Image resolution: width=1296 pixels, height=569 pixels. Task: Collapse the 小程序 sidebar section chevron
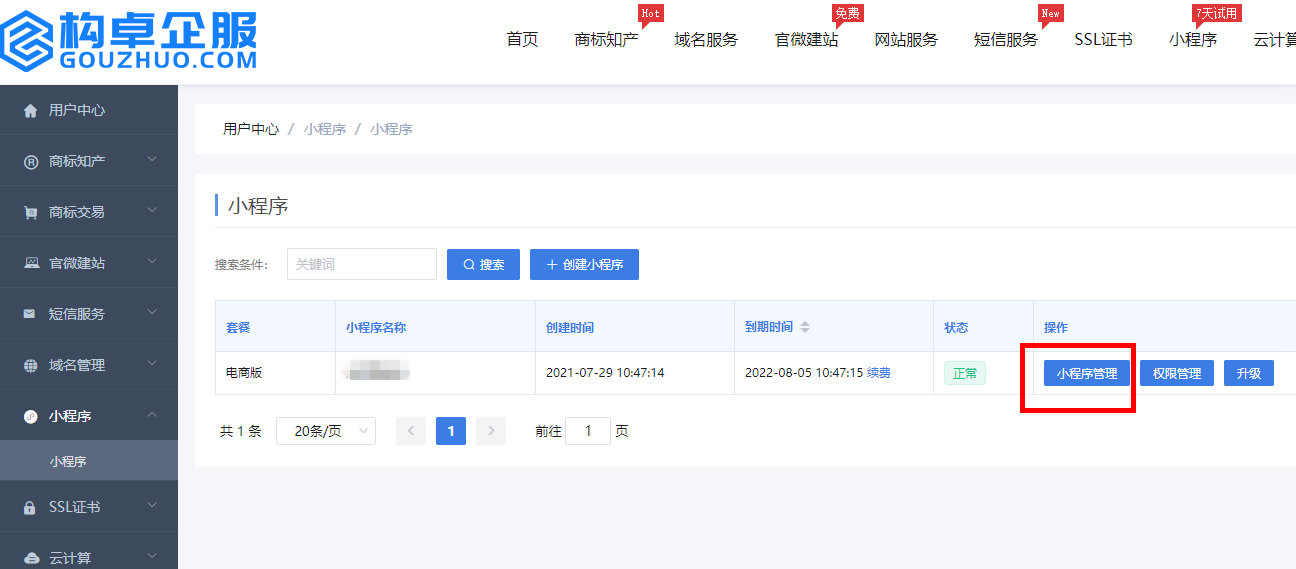point(152,415)
